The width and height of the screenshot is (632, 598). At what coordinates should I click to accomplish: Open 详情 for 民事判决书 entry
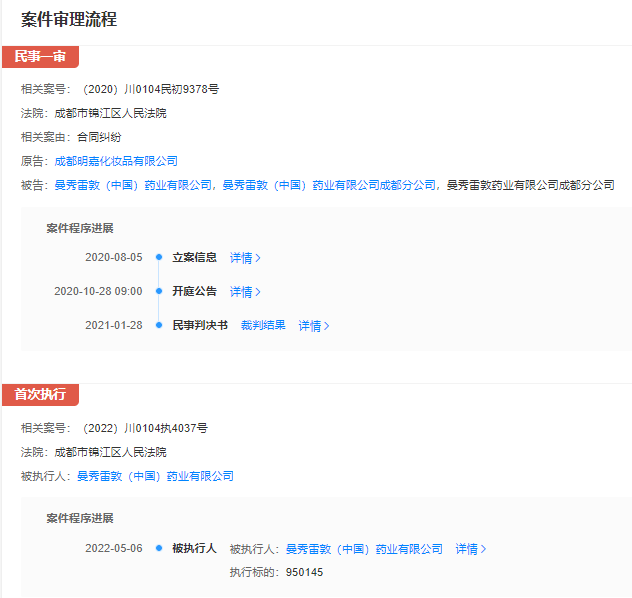click(x=314, y=326)
